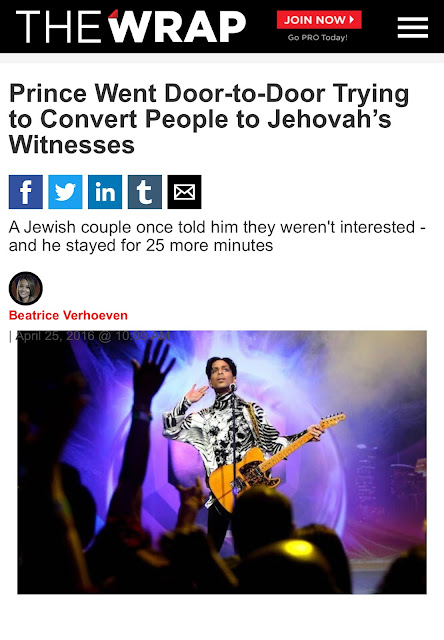Click the red corner on the W logo
This screenshot has height=640, width=444.
pos(113,14)
